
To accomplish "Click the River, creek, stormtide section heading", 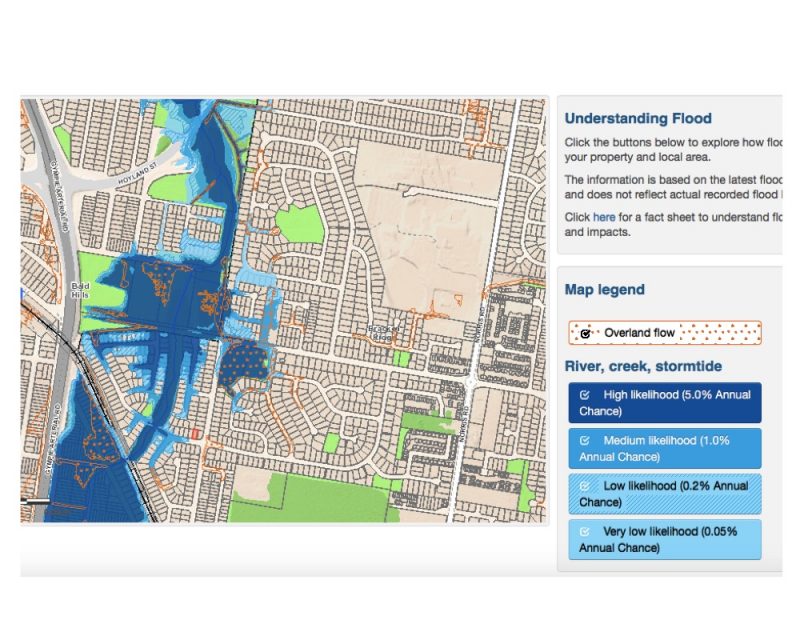I will [643, 366].
